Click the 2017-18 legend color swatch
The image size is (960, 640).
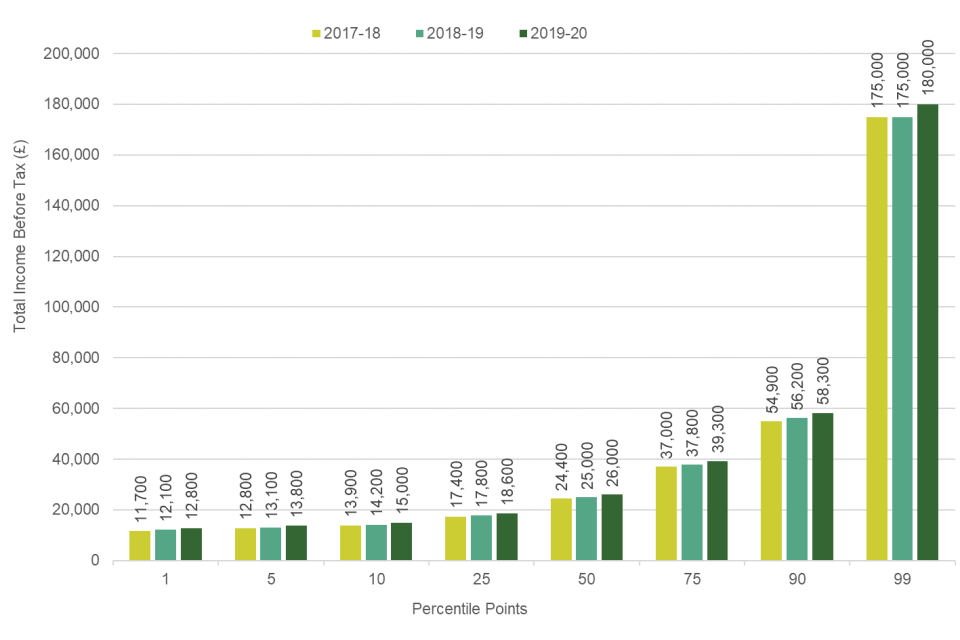[x=316, y=33]
